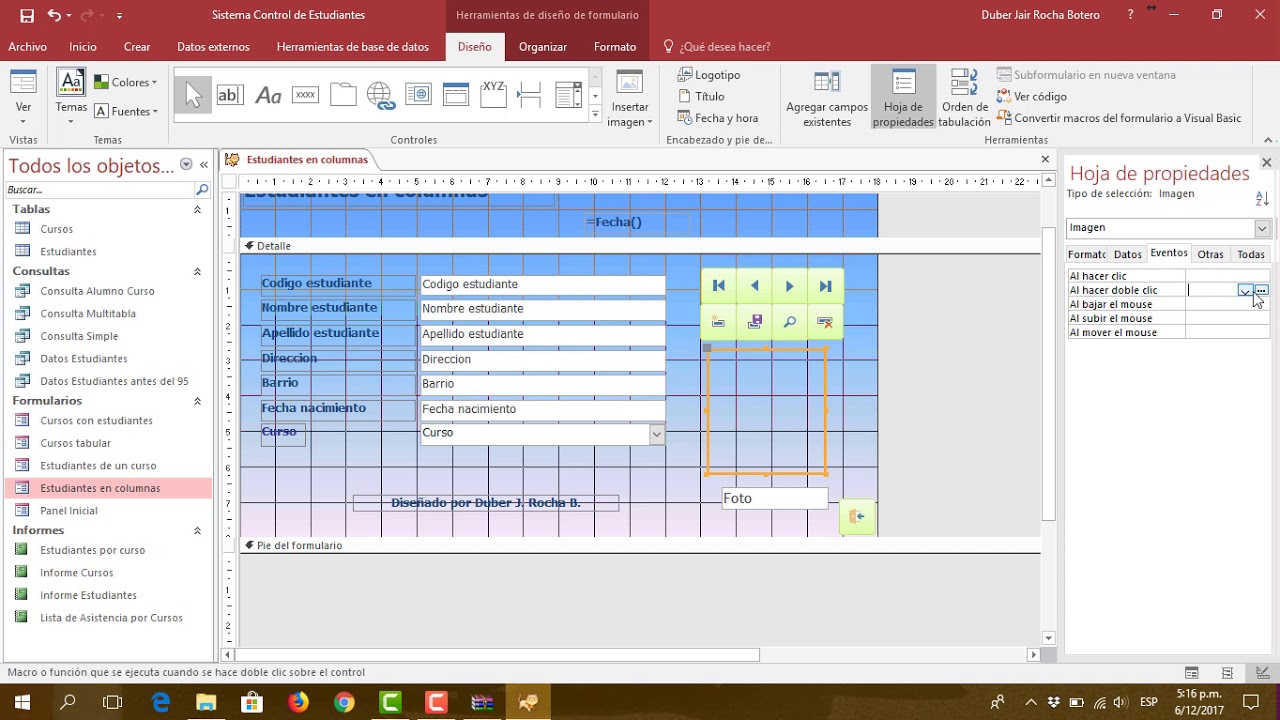Viewport: 1280px width, 720px height.
Task: Open the Ver view dropdown
Action: (x=23, y=113)
